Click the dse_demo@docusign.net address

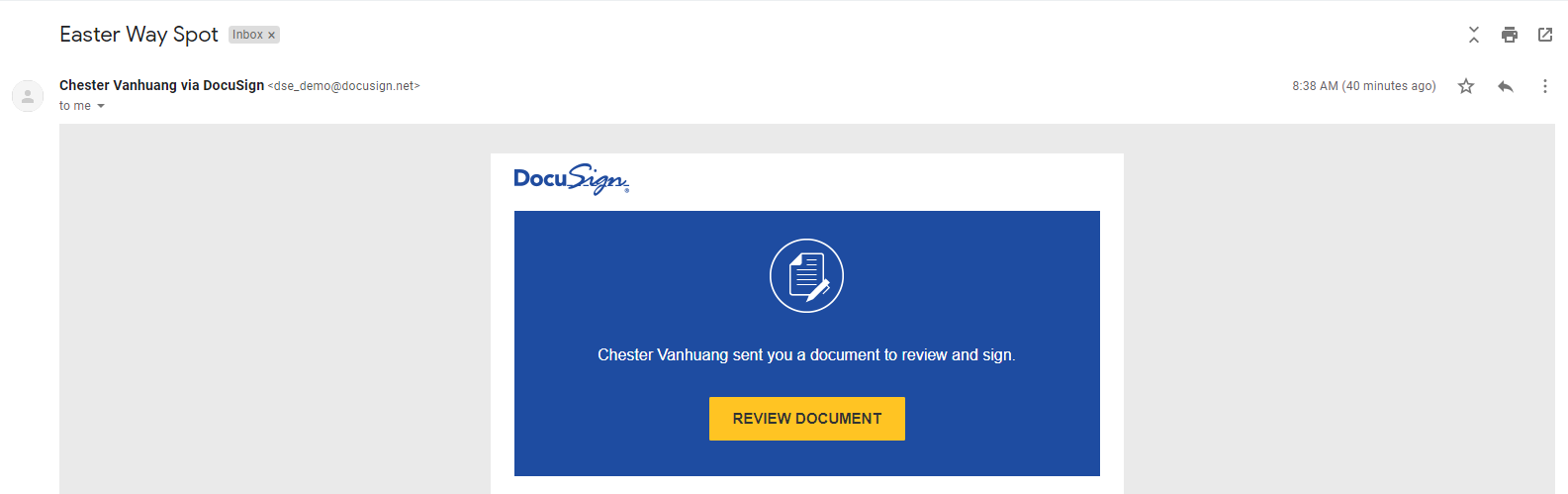coord(344,86)
